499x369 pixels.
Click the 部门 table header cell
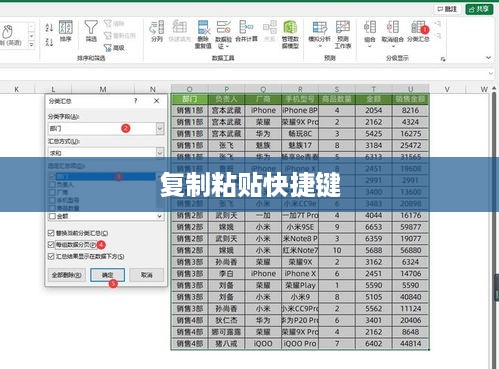(189, 99)
